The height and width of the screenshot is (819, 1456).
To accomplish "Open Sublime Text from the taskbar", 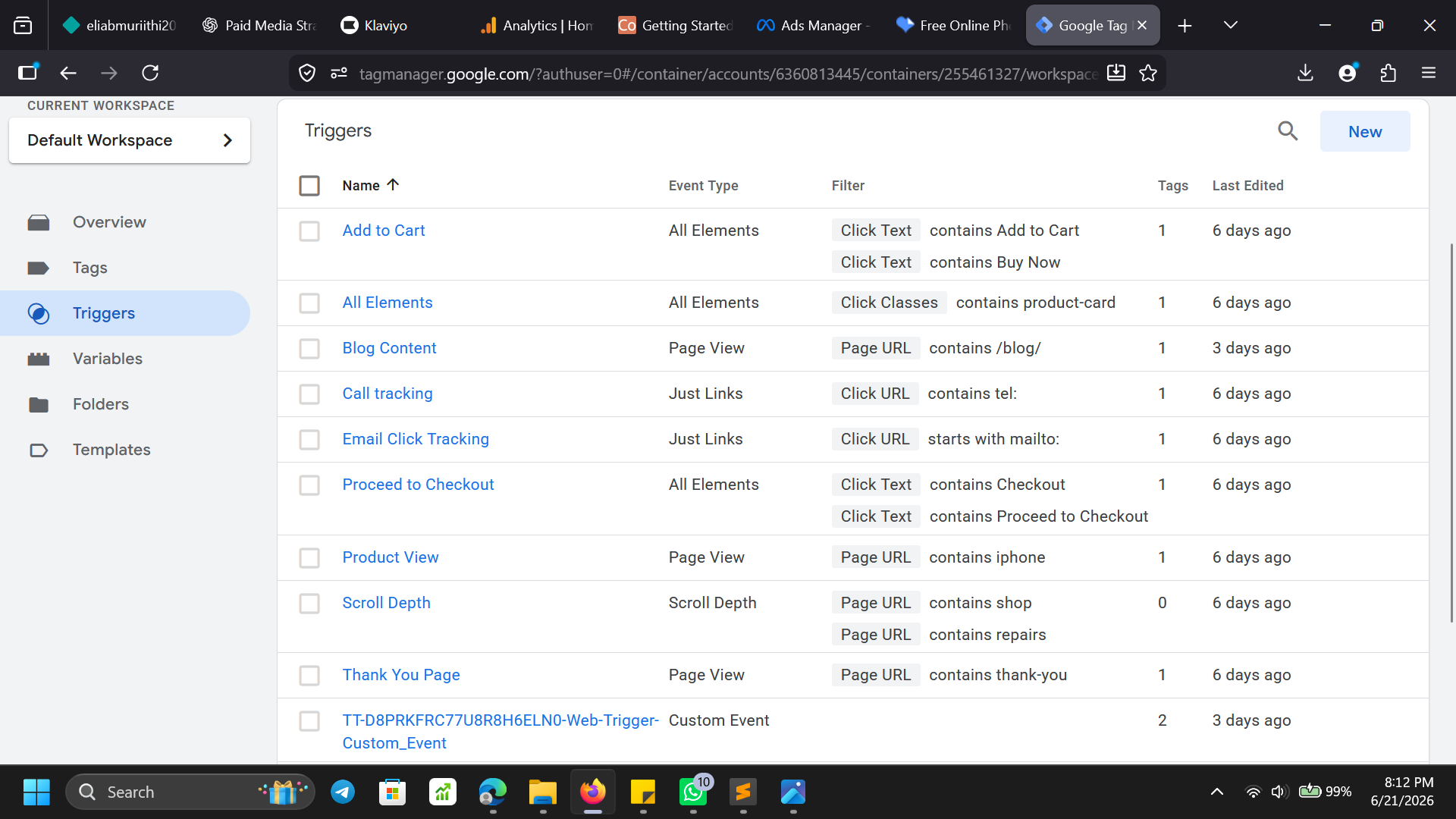I will coord(743,792).
